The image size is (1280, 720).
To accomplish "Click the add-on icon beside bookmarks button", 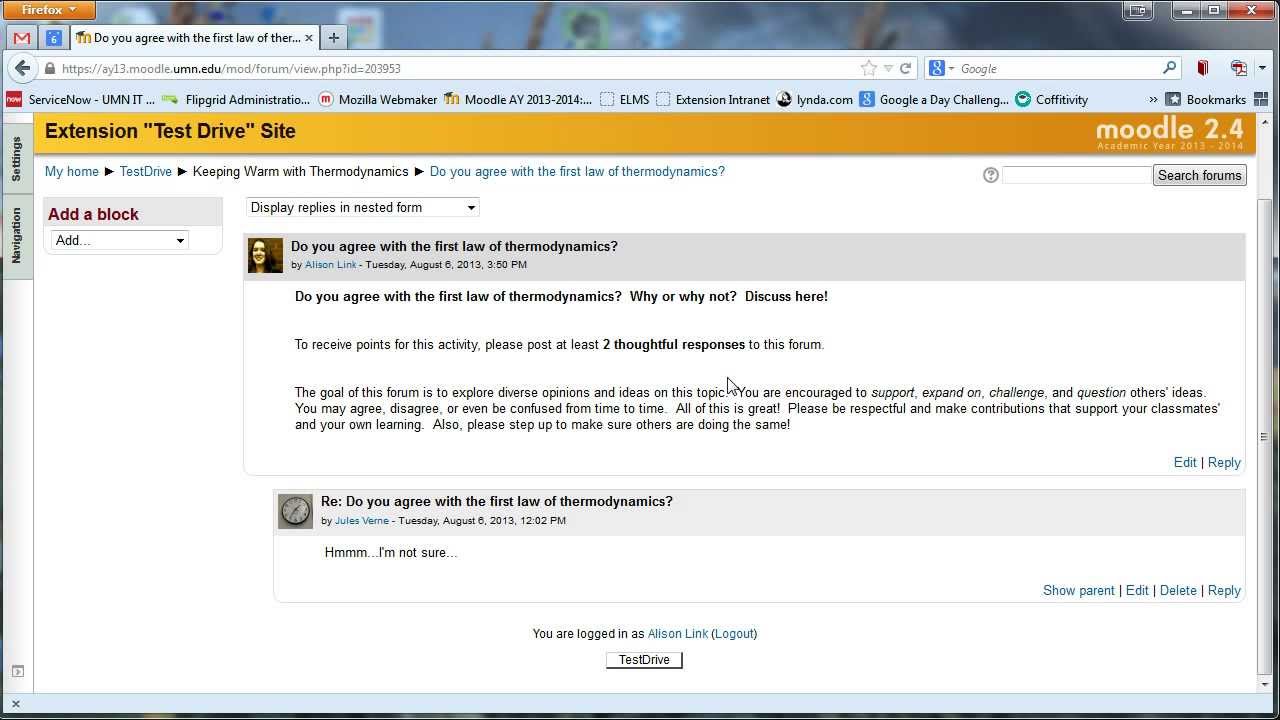I will click(x=1239, y=68).
